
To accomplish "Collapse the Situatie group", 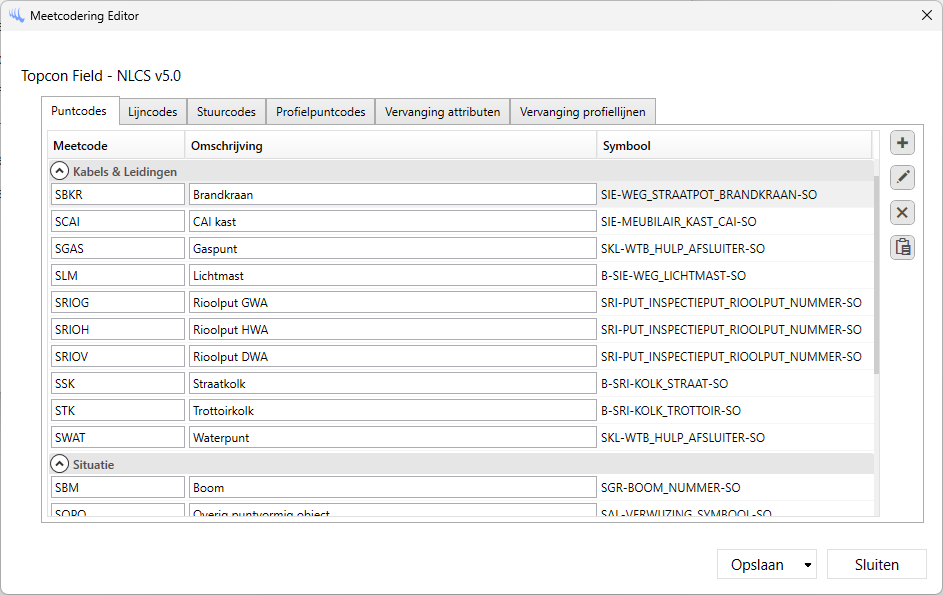I will click(x=60, y=464).
